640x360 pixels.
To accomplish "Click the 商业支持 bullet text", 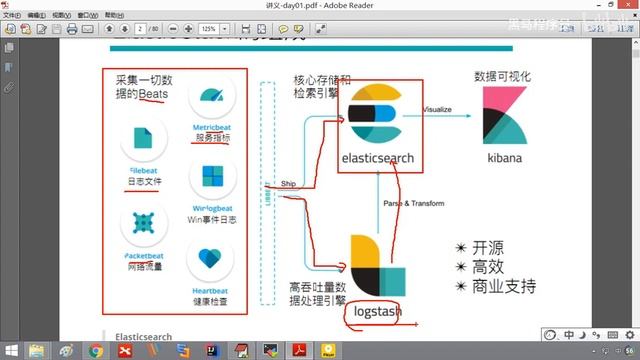I will tap(504, 287).
